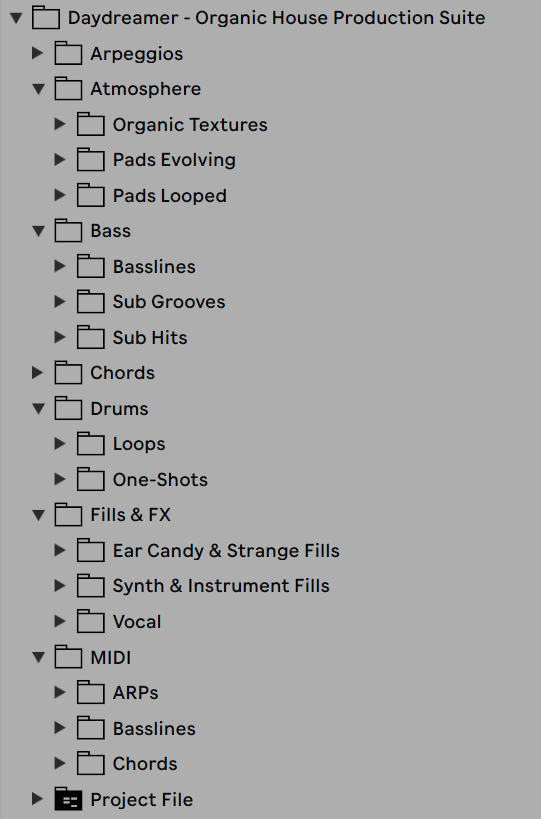Select the Sub Hits folder label

click(x=150, y=337)
